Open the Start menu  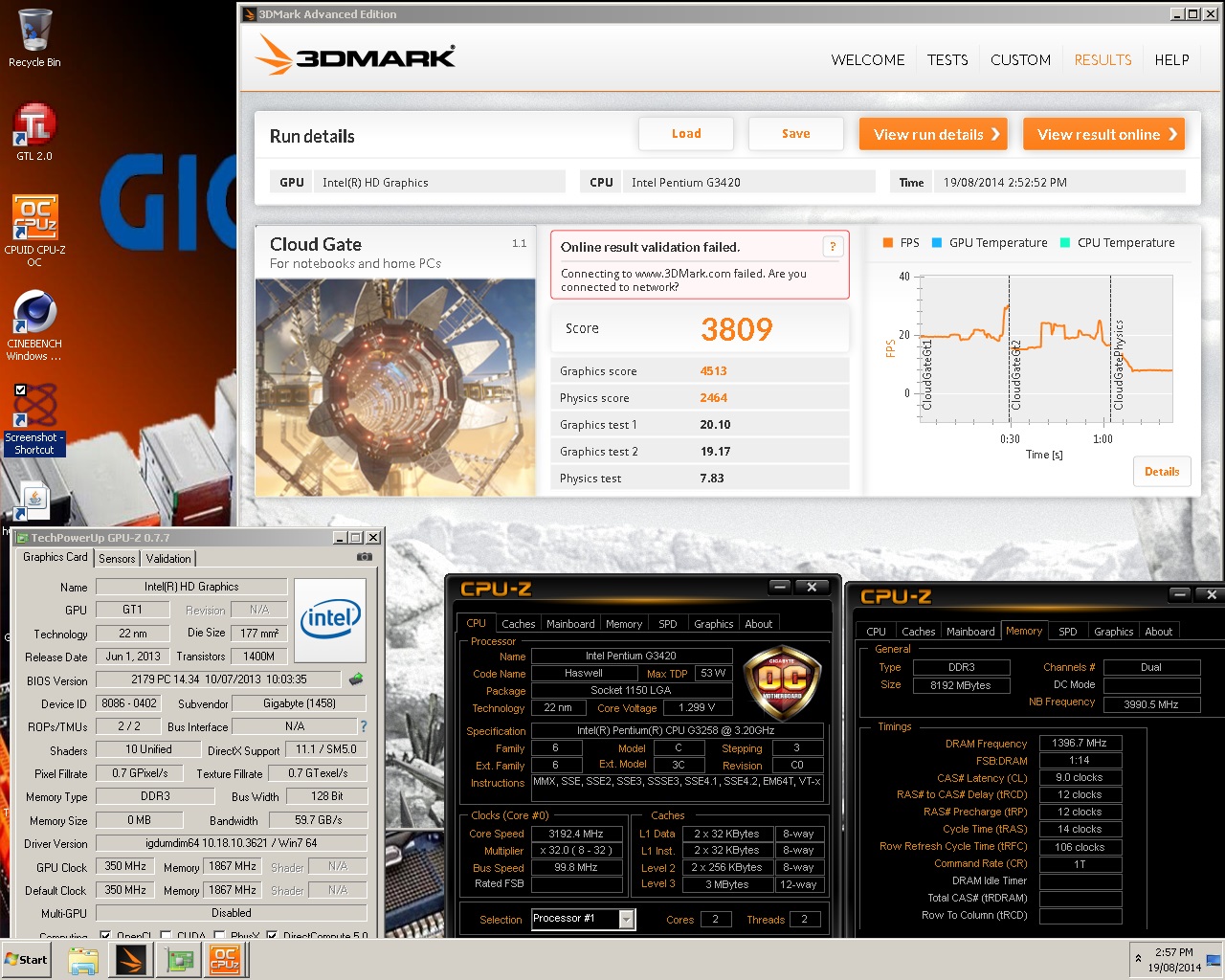(x=27, y=960)
